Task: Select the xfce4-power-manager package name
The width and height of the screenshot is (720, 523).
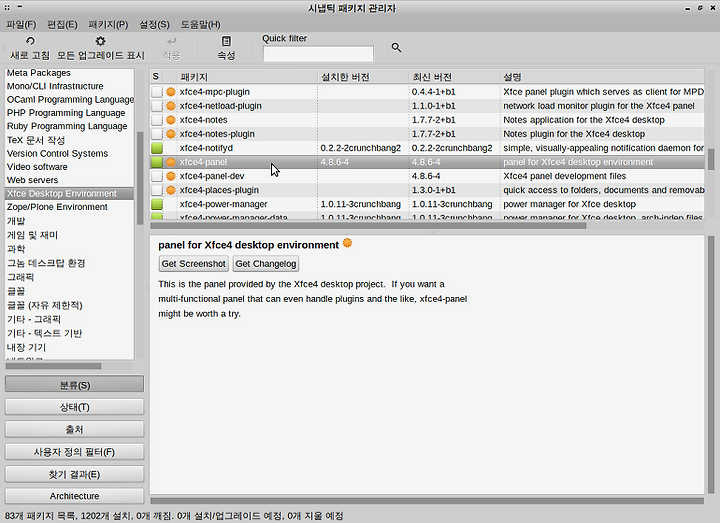Action: pyautogui.click(x=224, y=204)
